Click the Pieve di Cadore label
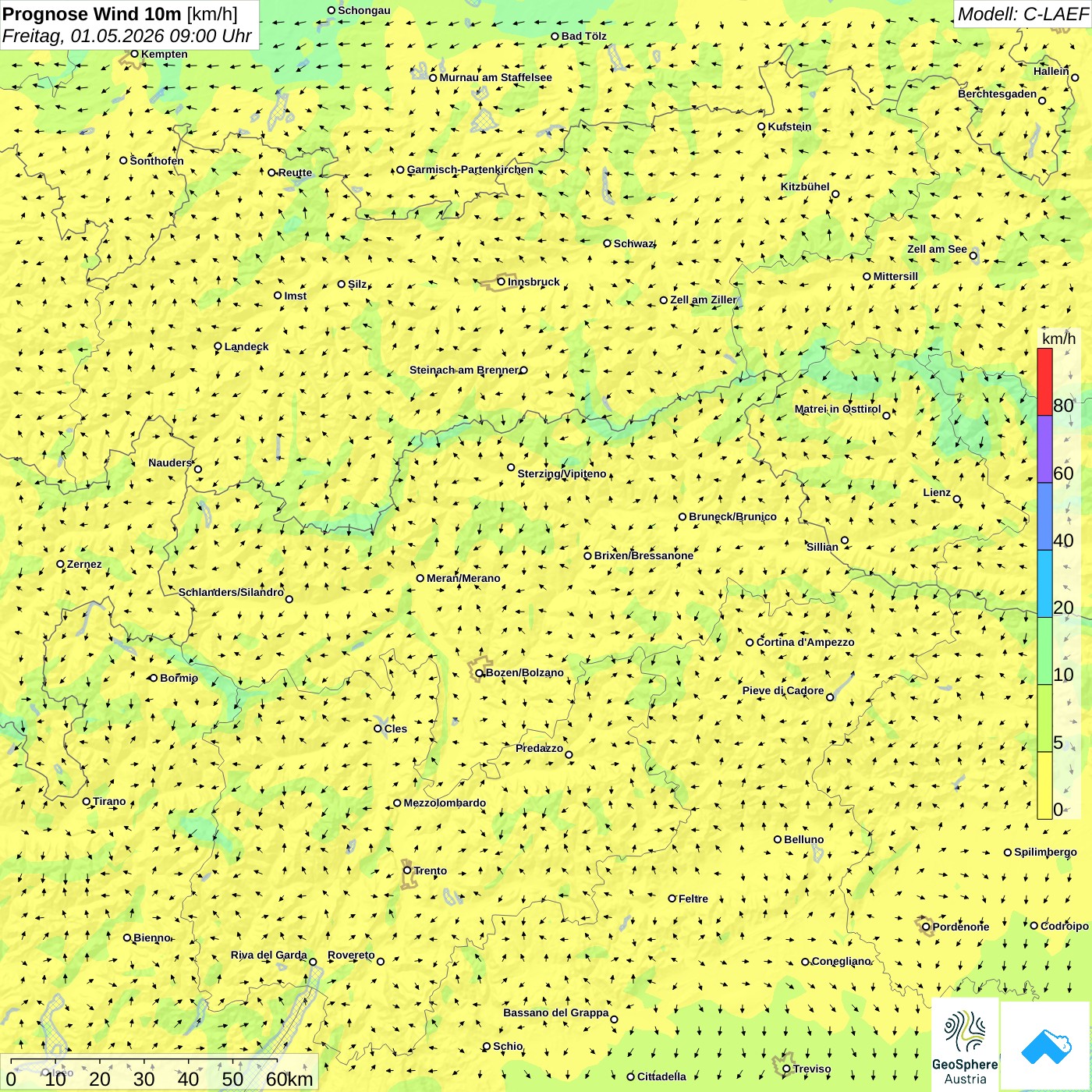Image resolution: width=1092 pixels, height=1092 pixels. (783, 690)
